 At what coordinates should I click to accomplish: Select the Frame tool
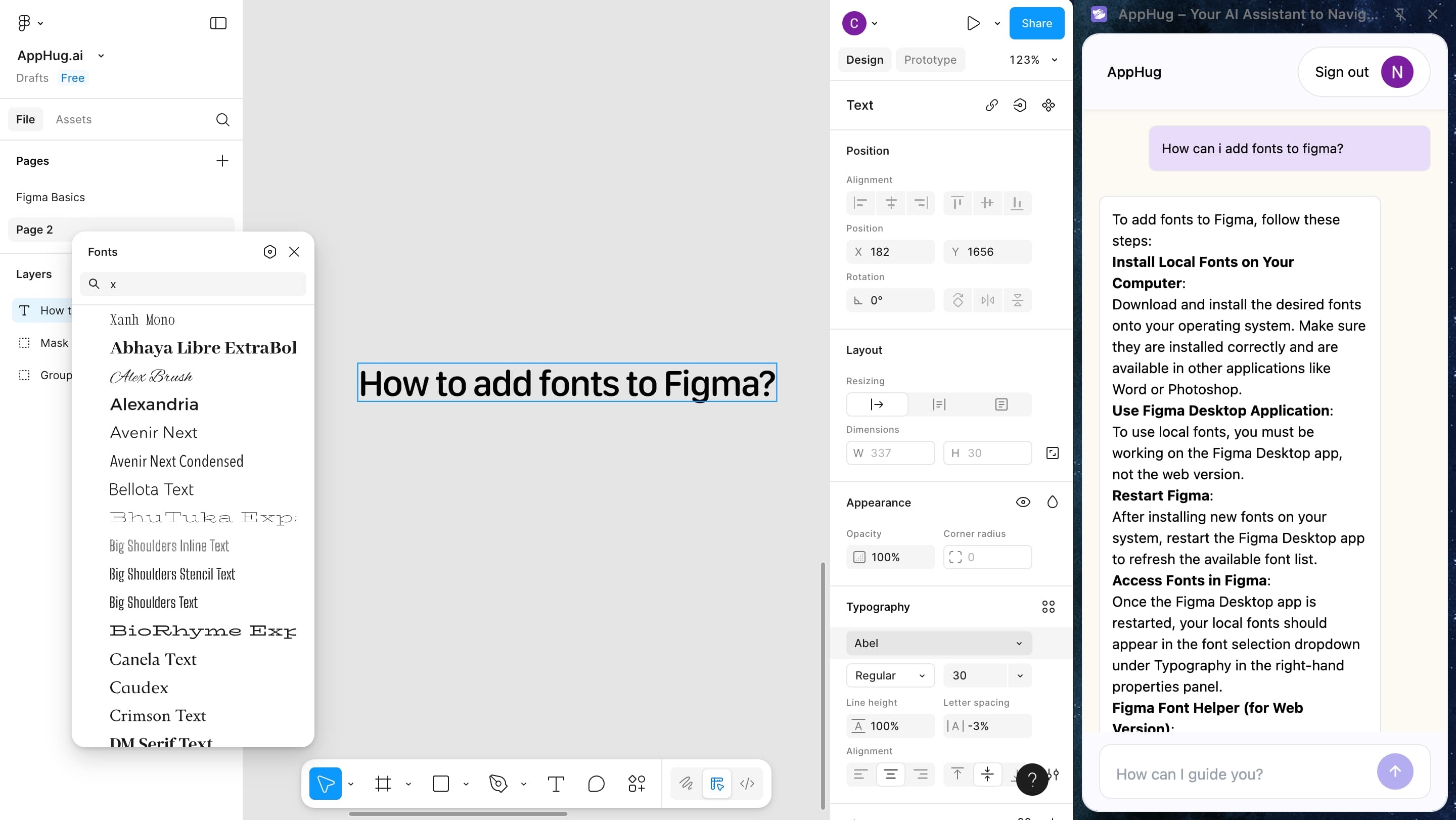click(383, 783)
